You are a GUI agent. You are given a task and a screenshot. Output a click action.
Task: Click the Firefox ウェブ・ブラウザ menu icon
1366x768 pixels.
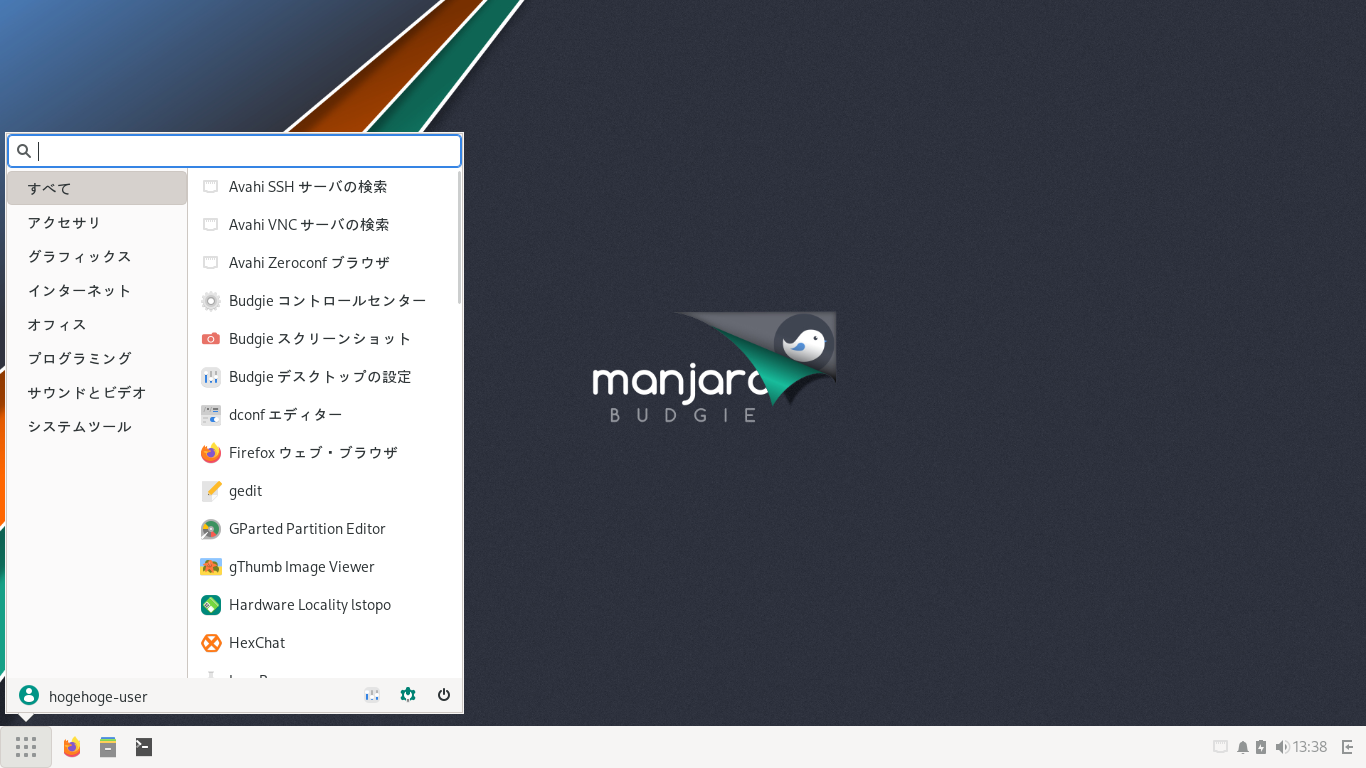pyautogui.click(x=210, y=453)
